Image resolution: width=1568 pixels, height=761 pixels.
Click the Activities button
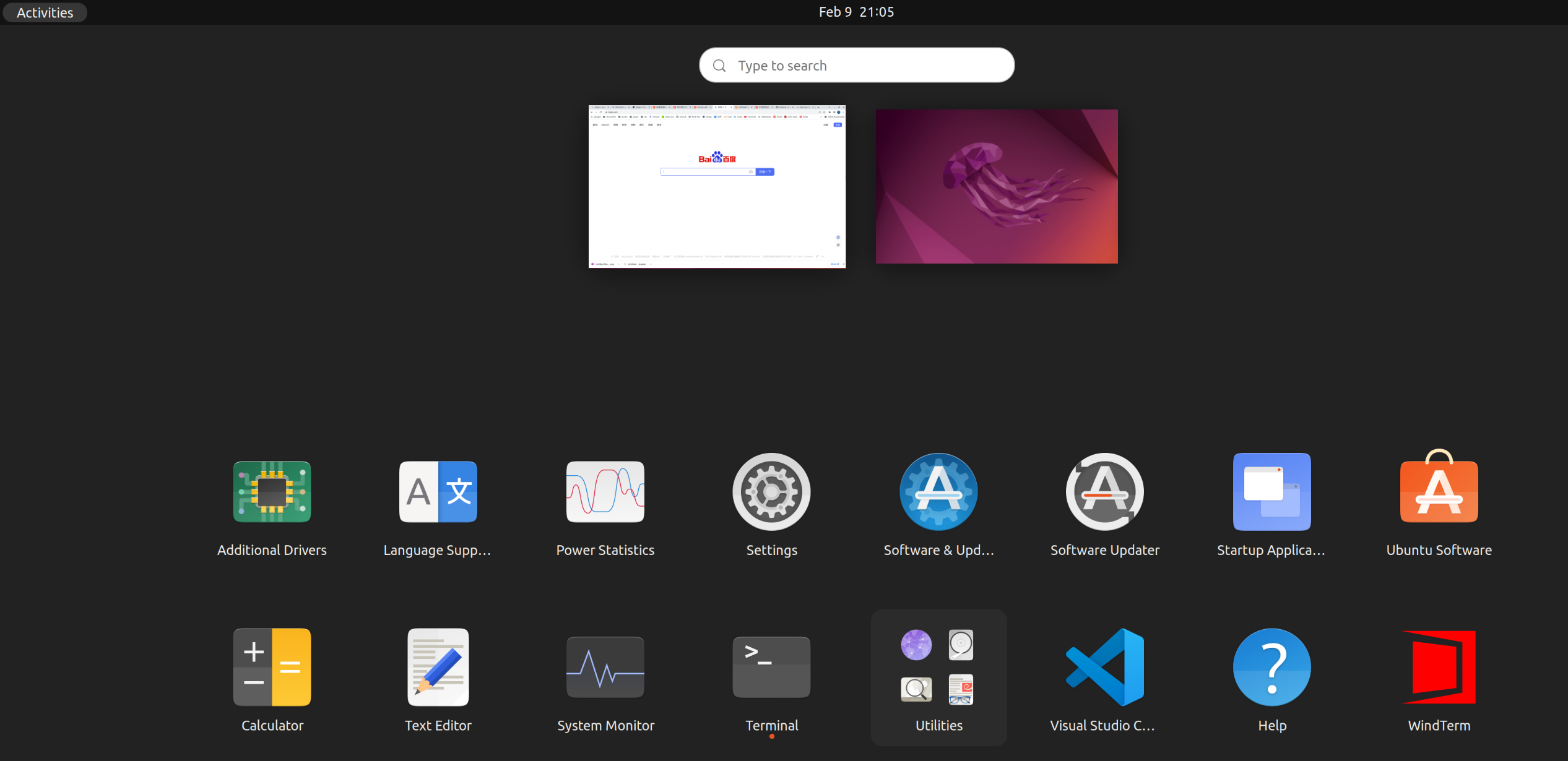(x=45, y=12)
